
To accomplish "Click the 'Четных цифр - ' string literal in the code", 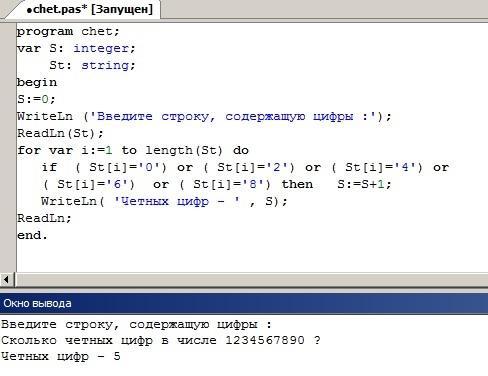I will click(x=177, y=201).
